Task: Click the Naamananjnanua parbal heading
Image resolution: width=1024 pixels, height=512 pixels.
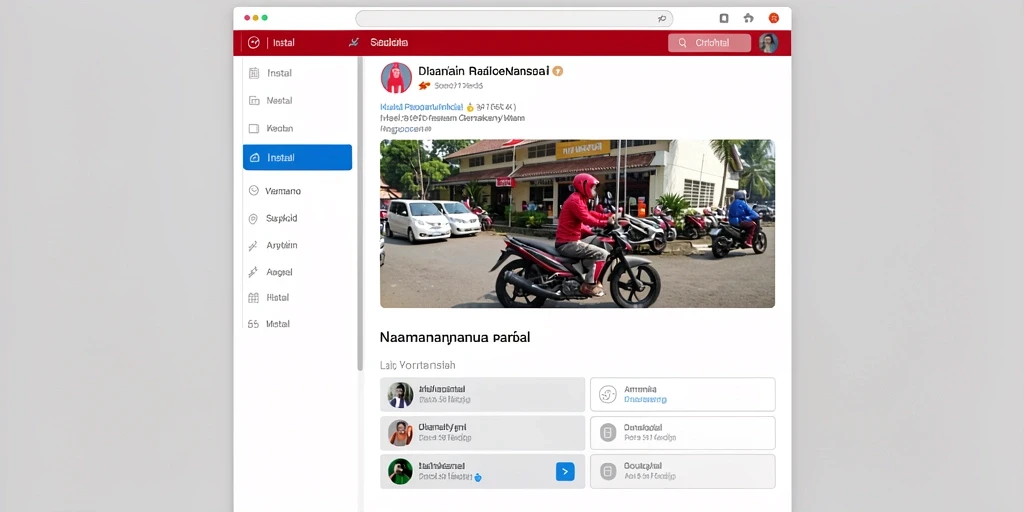Action: pyautogui.click(x=455, y=338)
